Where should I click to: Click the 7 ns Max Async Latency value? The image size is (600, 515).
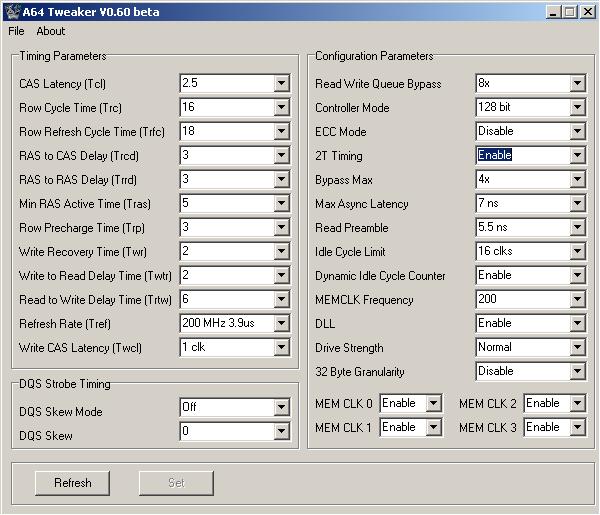point(488,203)
